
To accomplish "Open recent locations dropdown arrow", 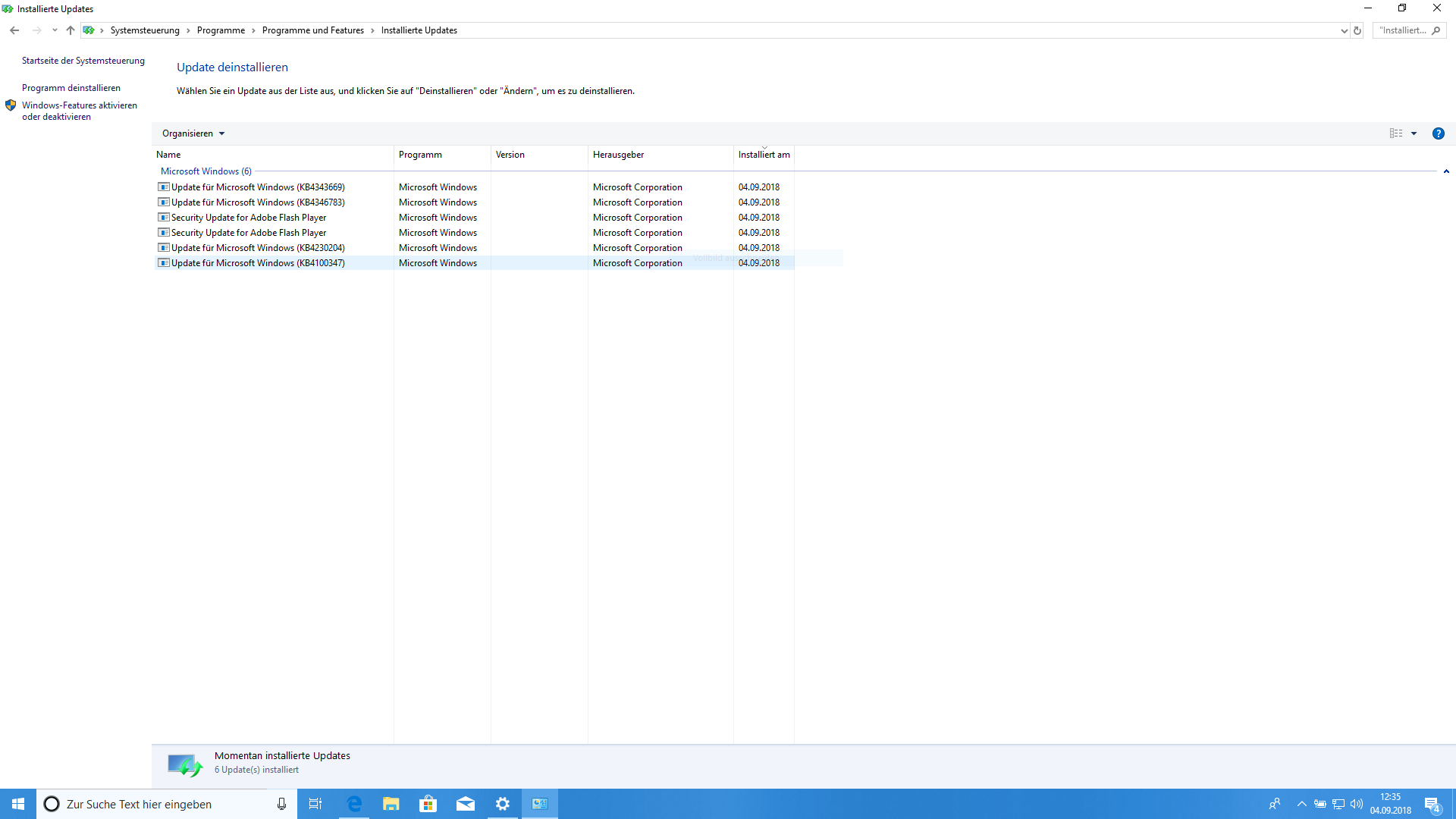I will click(55, 30).
